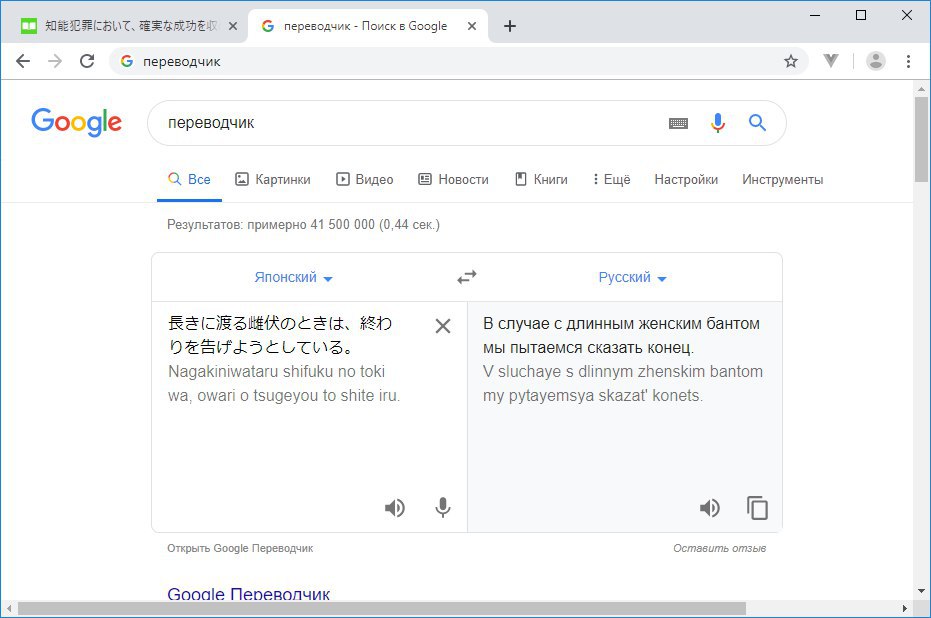Viewport: 931px width, 618px height.
Task: Switch to Картинки image results
Action: [273, 179]
